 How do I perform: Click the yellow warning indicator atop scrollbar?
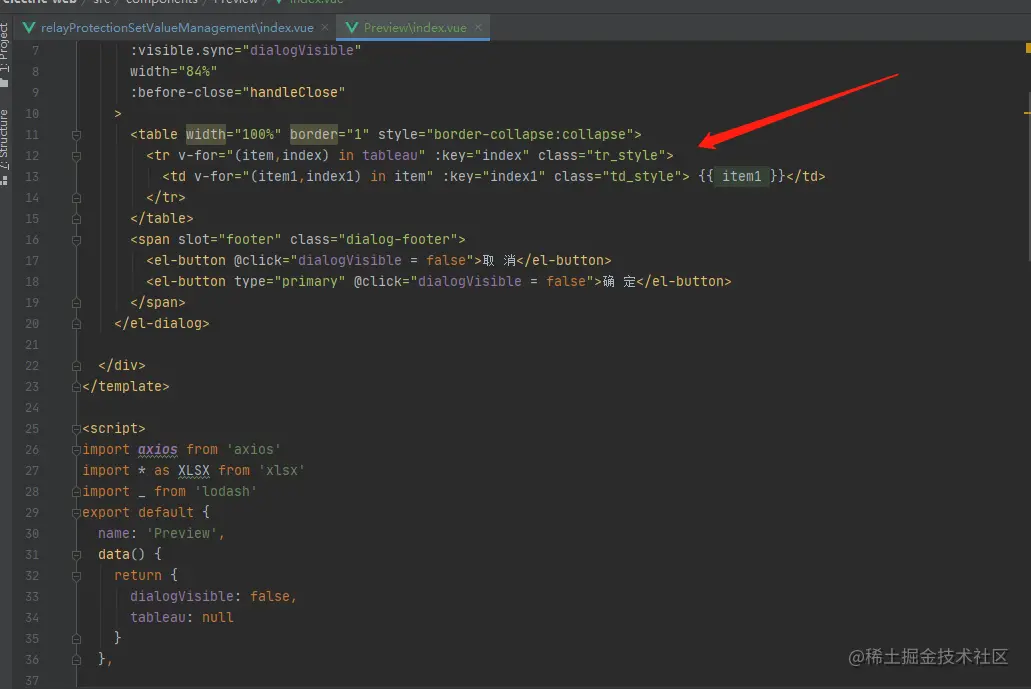click(x=1028, y=47)
